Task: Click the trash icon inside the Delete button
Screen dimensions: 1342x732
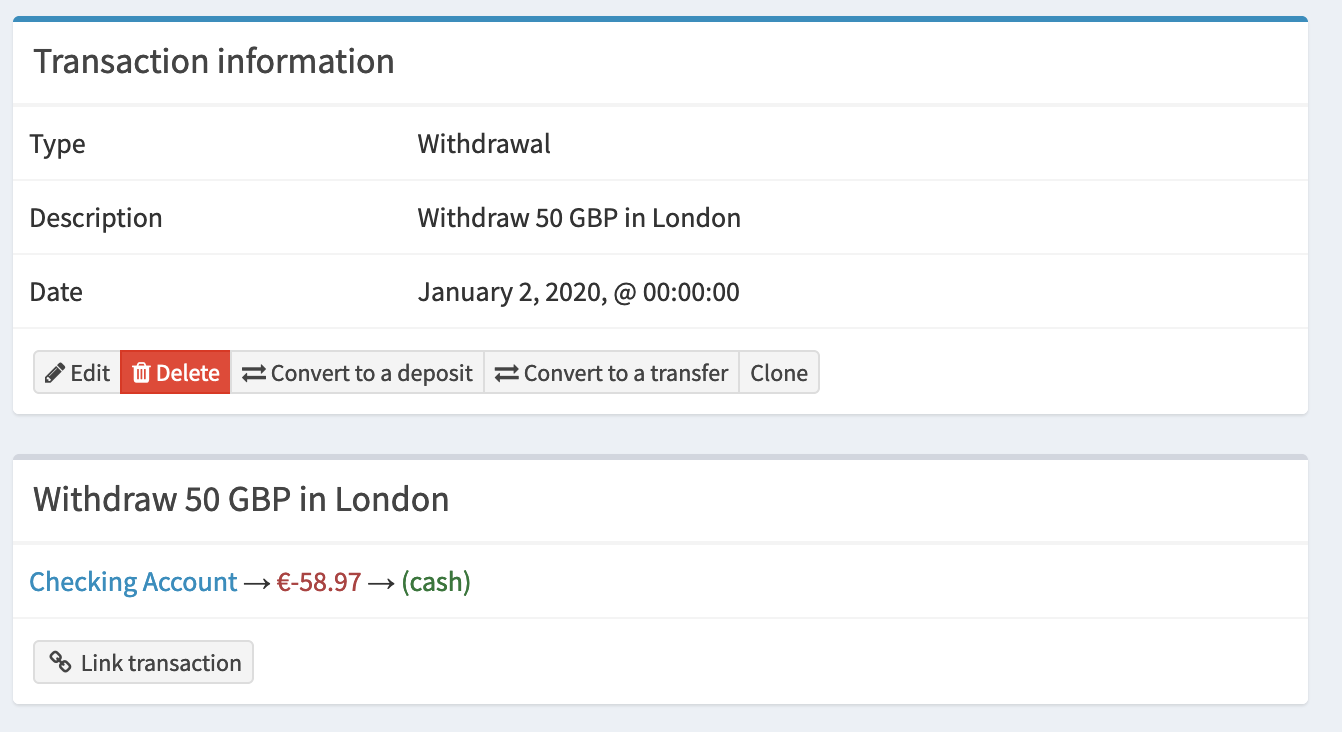Action: tap(140, 372)
